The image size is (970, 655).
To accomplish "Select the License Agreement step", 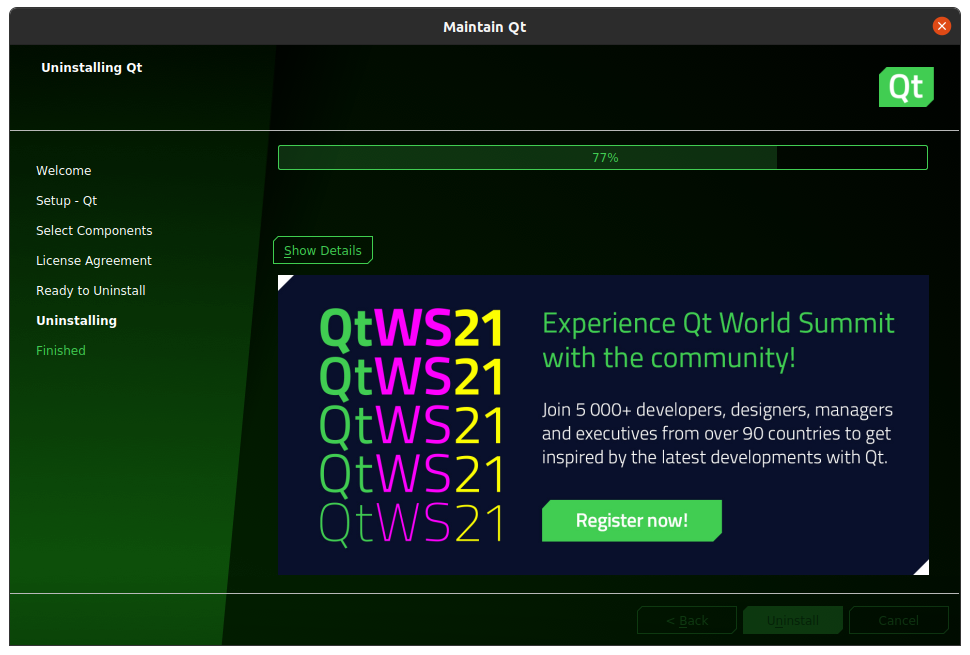I will click(x=93, y=260).
